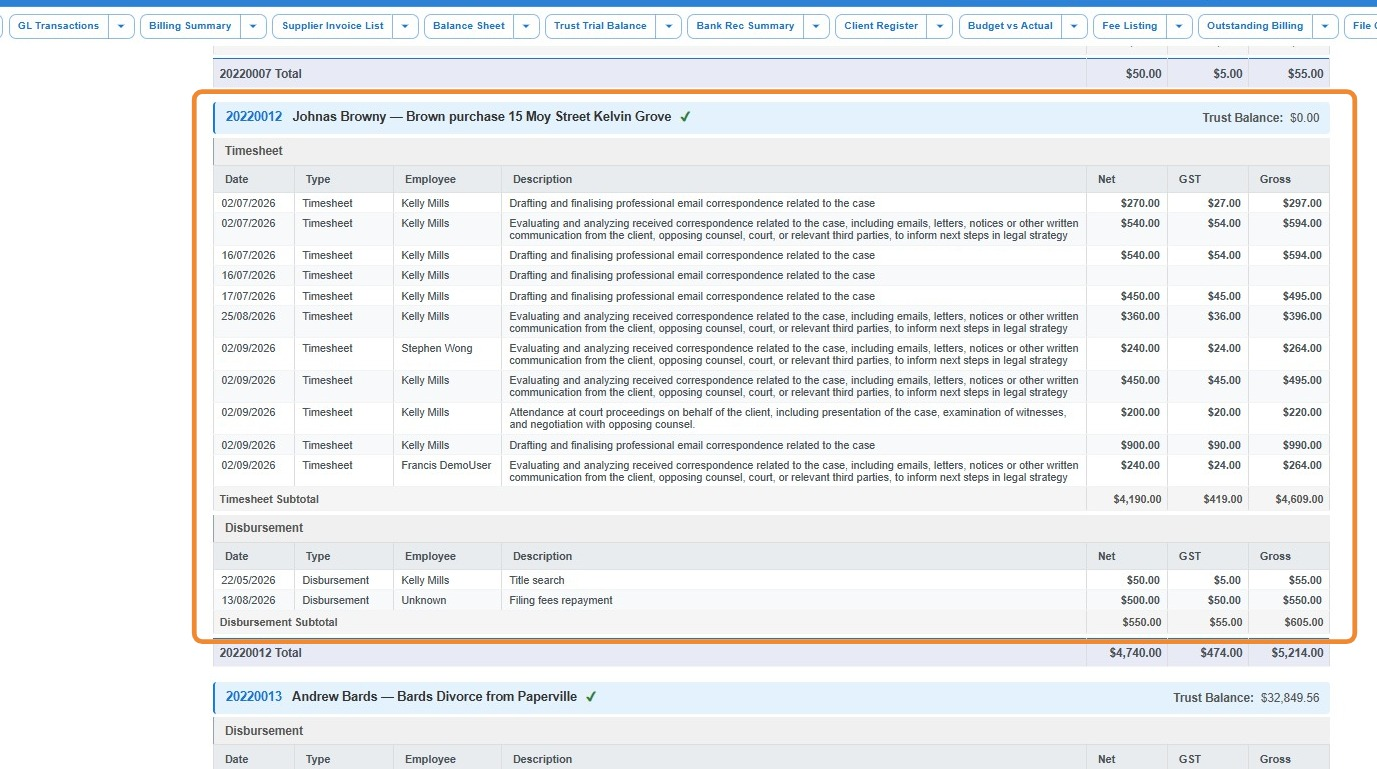Click the 13/08/2026 disbursement date cell

pos(254,600)
